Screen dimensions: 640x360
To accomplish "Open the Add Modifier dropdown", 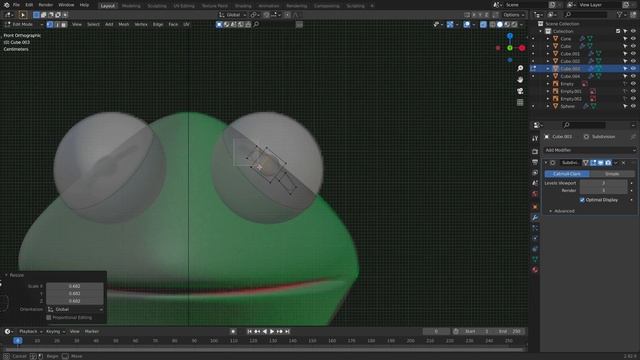I will (x=590, y=150).
